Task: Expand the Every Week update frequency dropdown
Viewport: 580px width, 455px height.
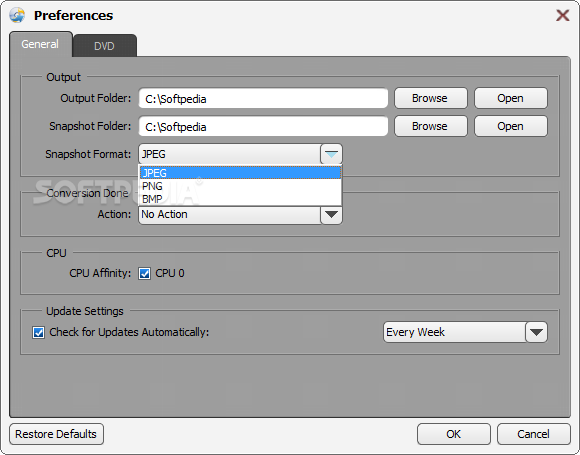Action: pyautogui.click(x=536, y=332)
